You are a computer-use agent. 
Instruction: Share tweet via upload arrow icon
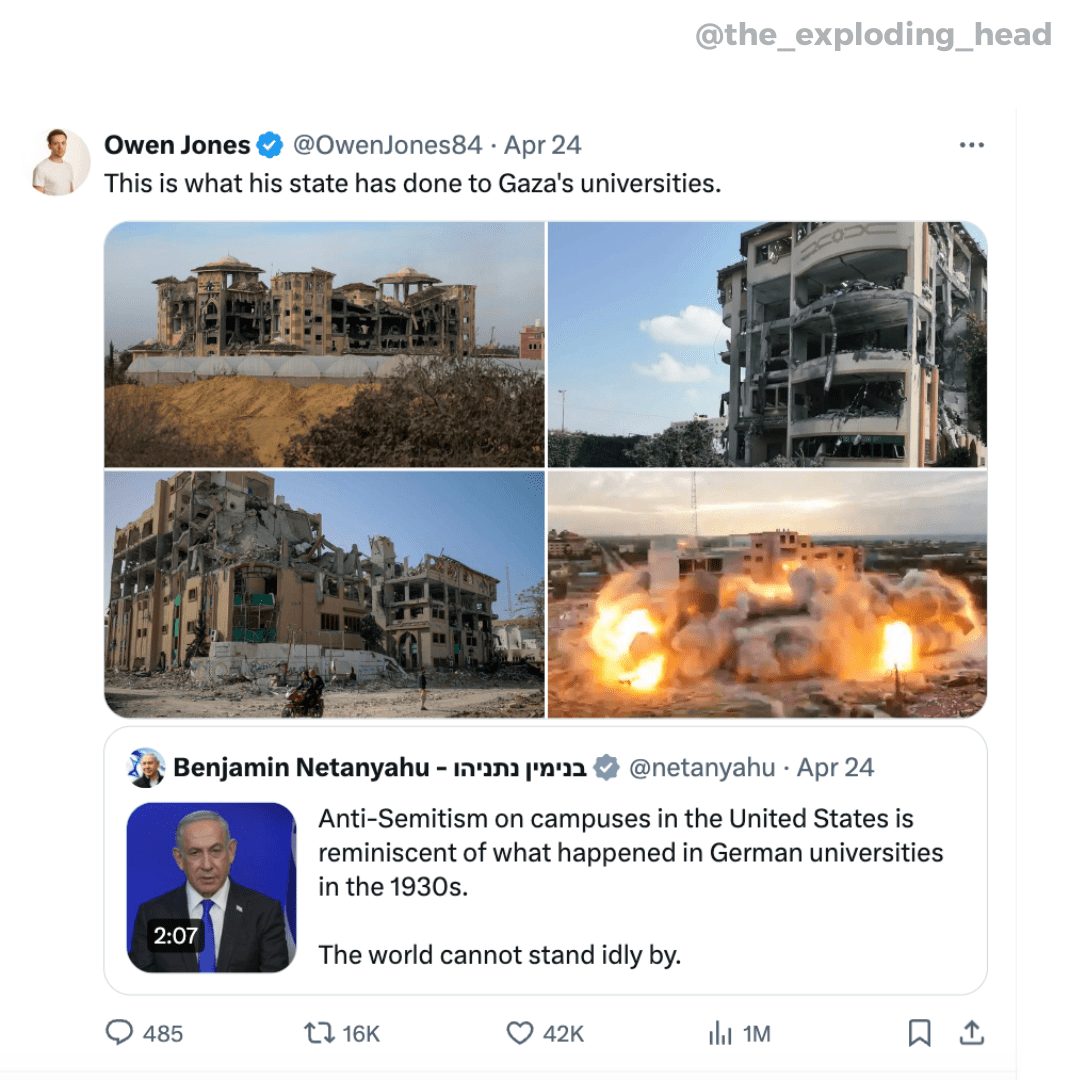tap(971, 1032)
